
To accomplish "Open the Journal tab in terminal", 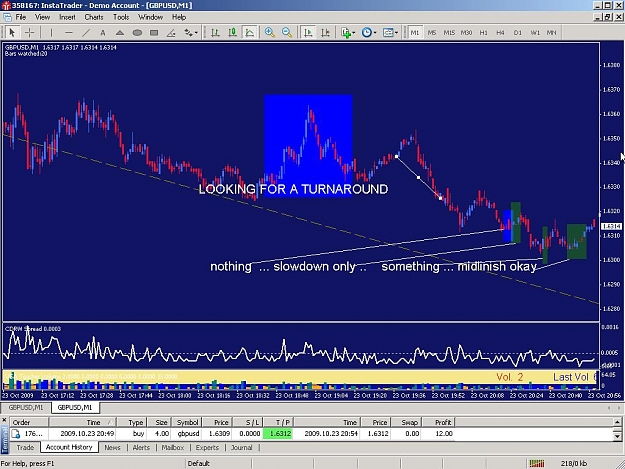I will click(x=242, y=447).
